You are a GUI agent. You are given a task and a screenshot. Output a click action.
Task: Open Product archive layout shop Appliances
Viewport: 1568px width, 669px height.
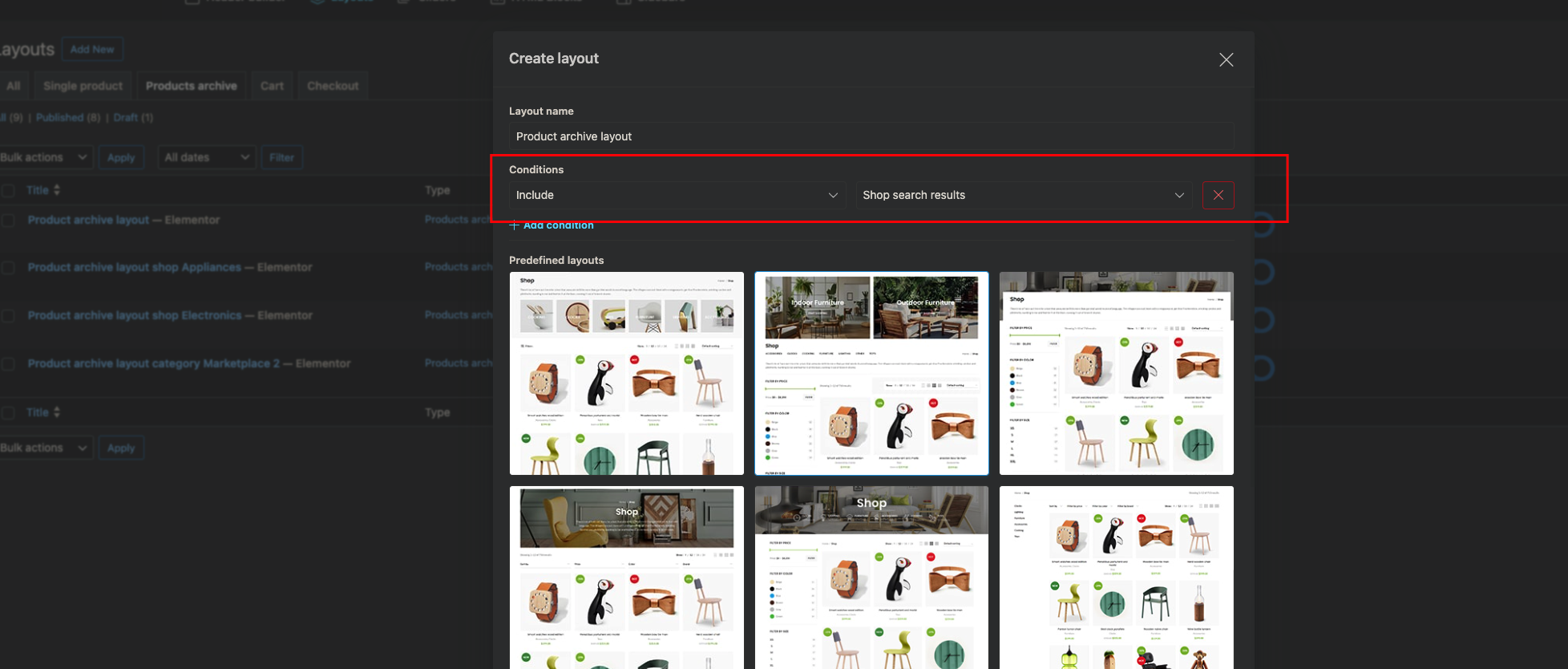(x=135, y=267)
